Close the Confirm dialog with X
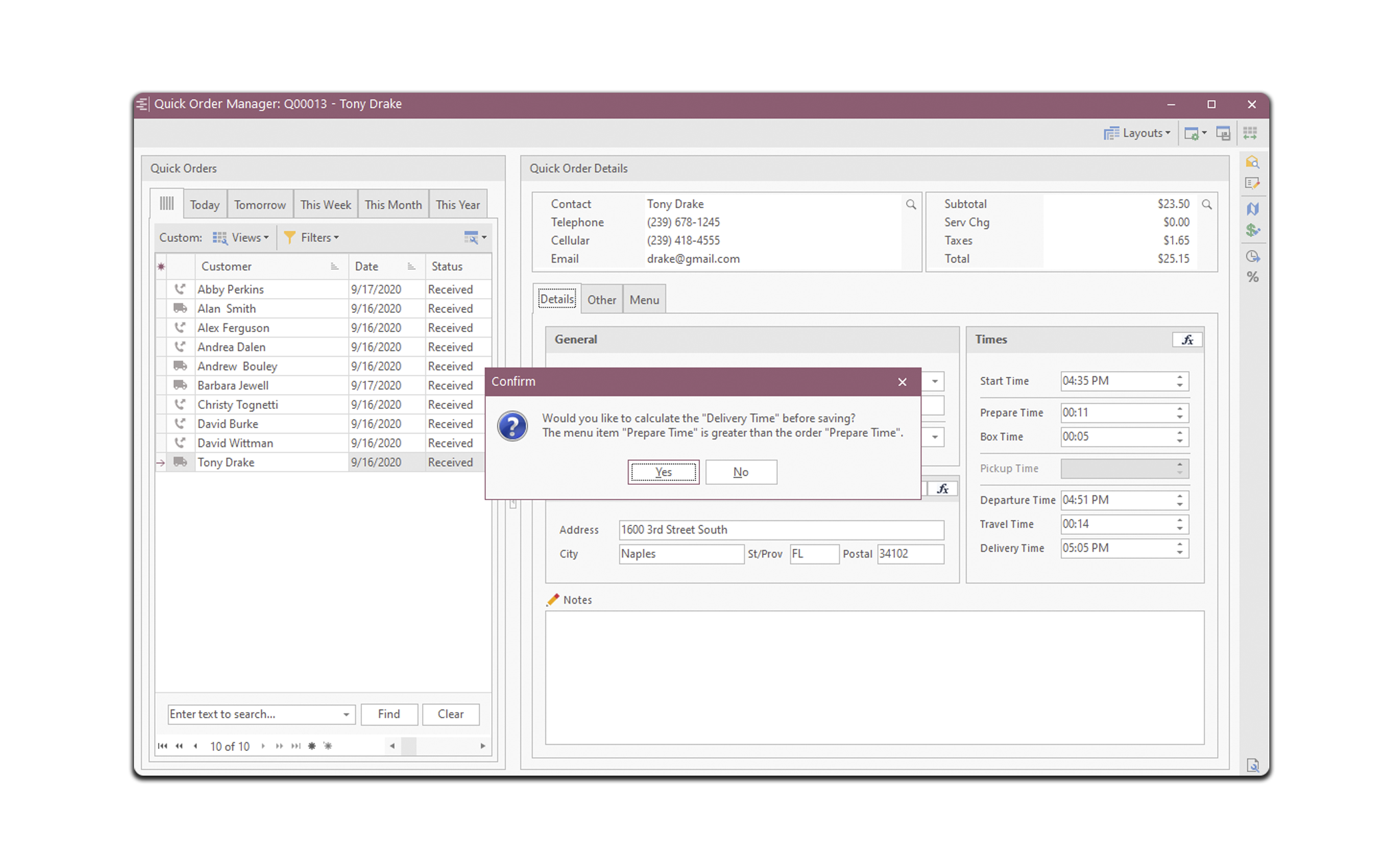 902,382
